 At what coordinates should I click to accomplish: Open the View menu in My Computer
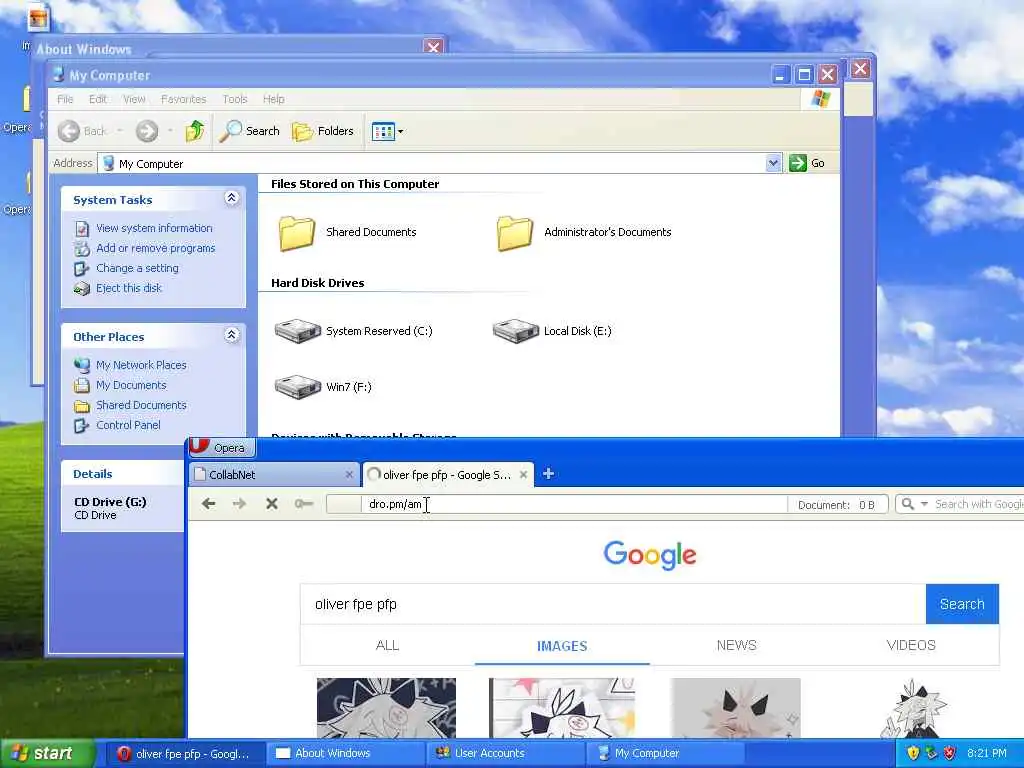click(134, 99)
